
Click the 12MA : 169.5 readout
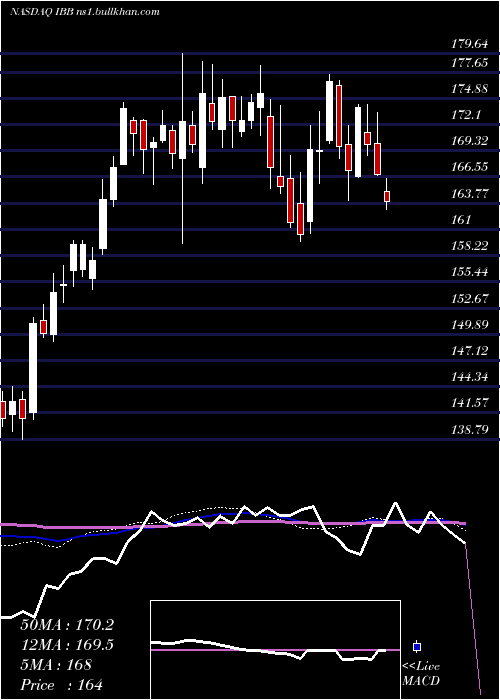click(x=67, y=645)
